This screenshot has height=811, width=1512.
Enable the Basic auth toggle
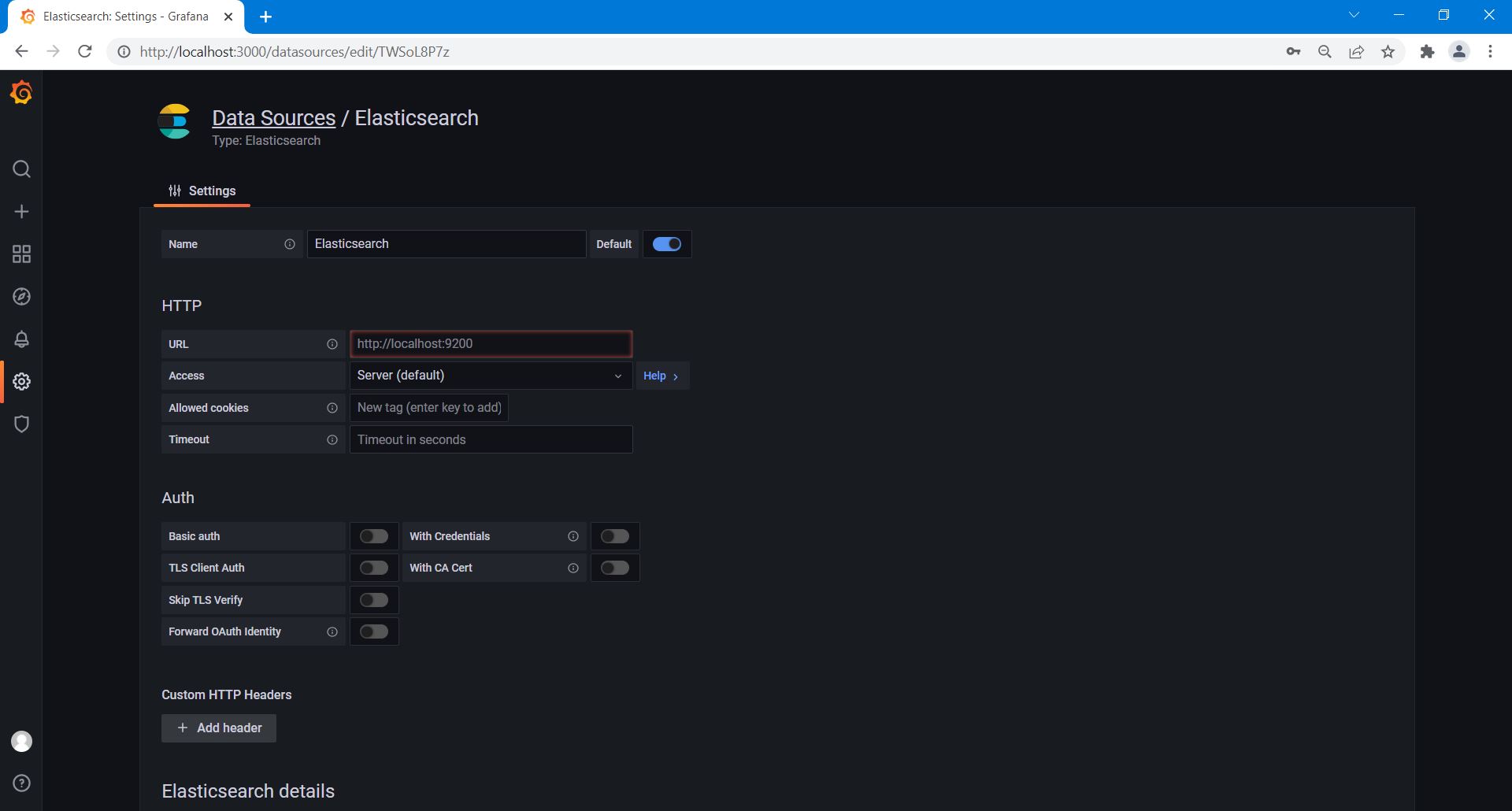click(x=374, y=536)
